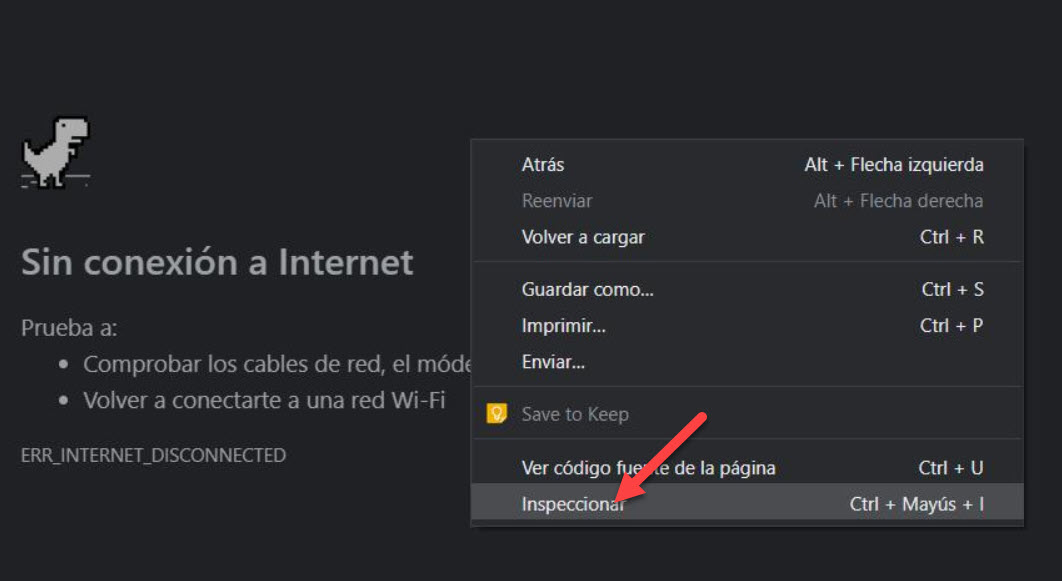Click the pixel dinosaur icon

point(56,152)
